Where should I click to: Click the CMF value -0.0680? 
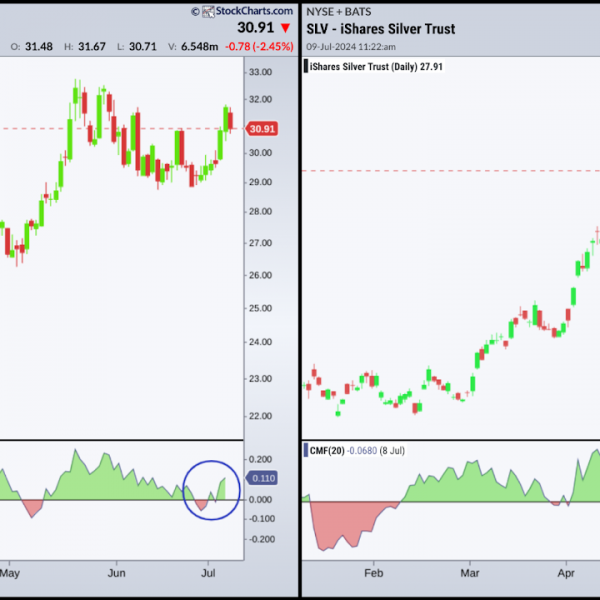[x=362, y=451]
